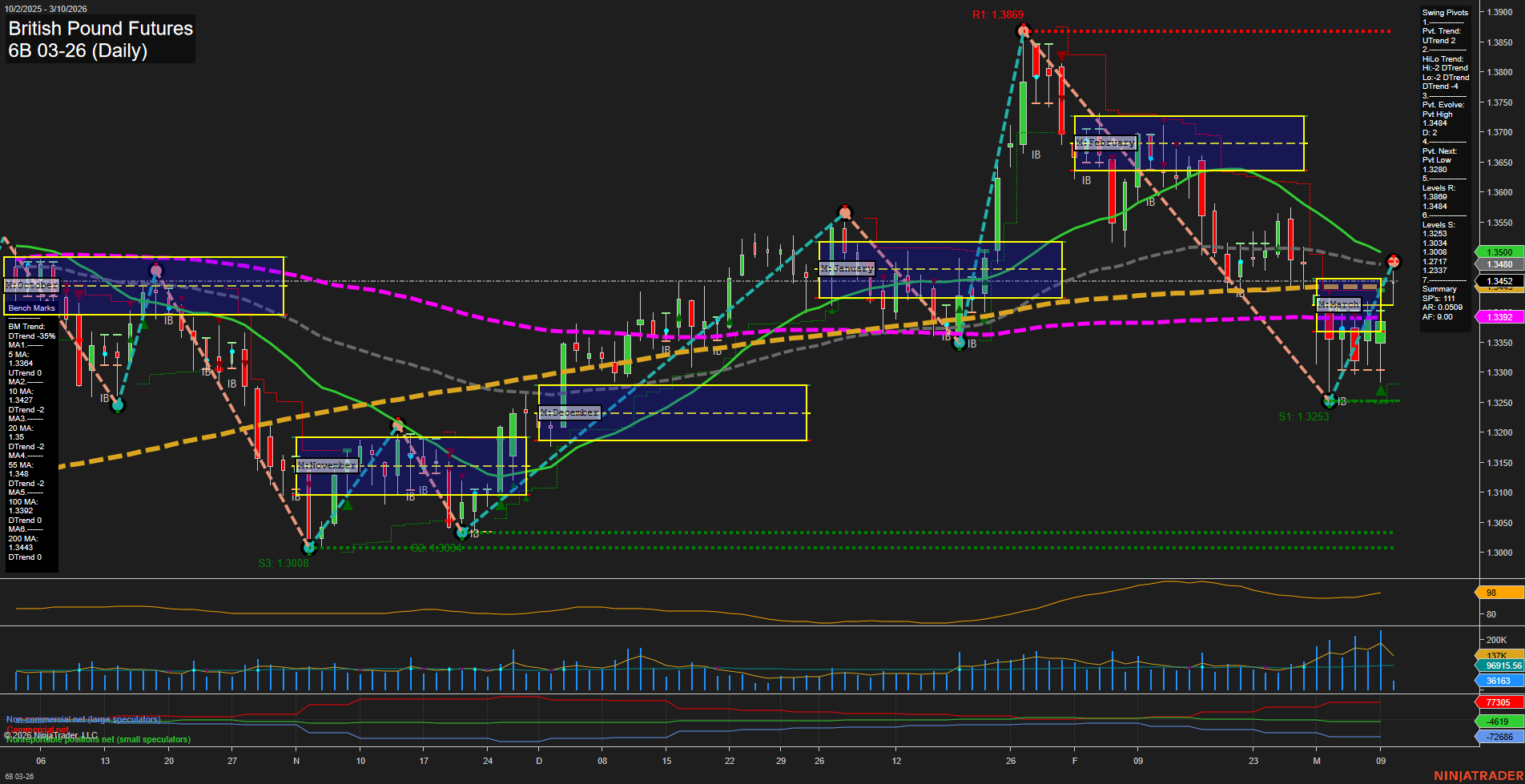Click the NINJATRADER logo in the bottom corner
Screen dimensions: 1525x784
pos(1476,775)
